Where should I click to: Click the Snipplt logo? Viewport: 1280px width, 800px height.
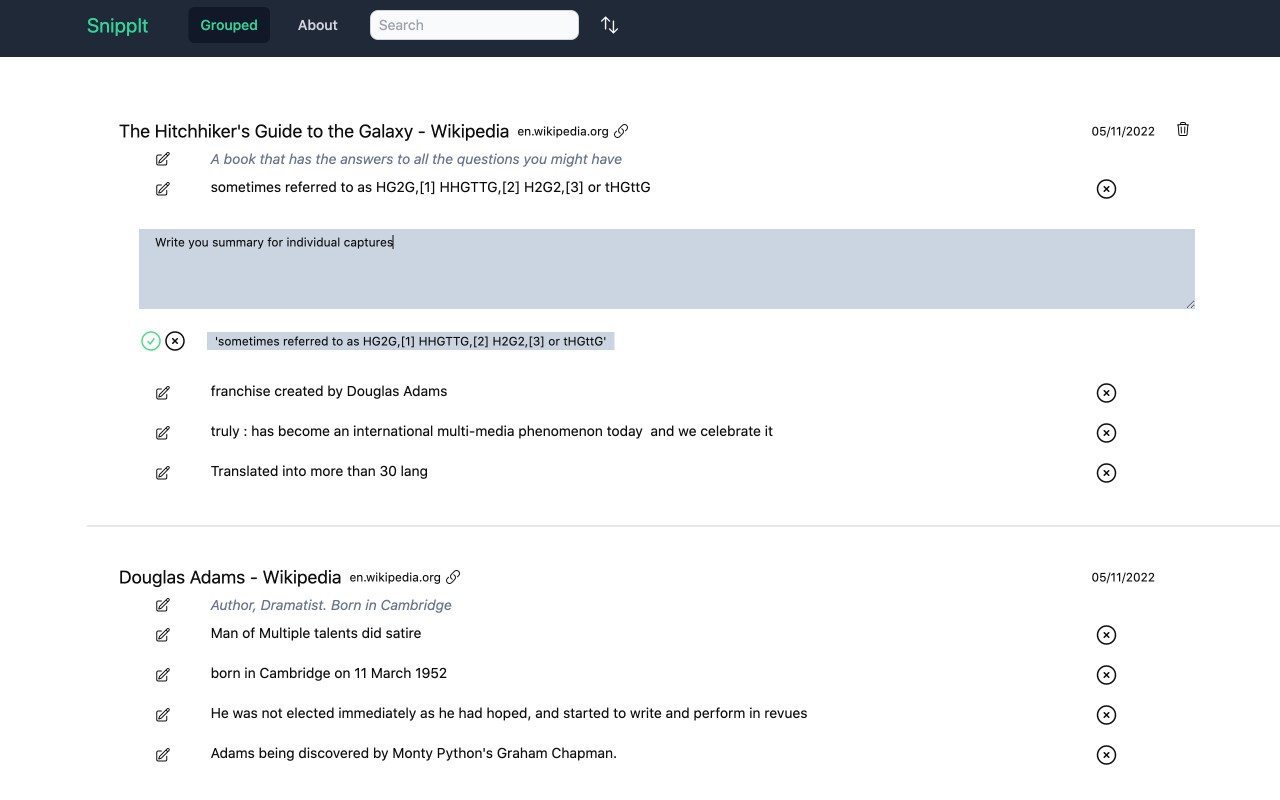(117, 25)
